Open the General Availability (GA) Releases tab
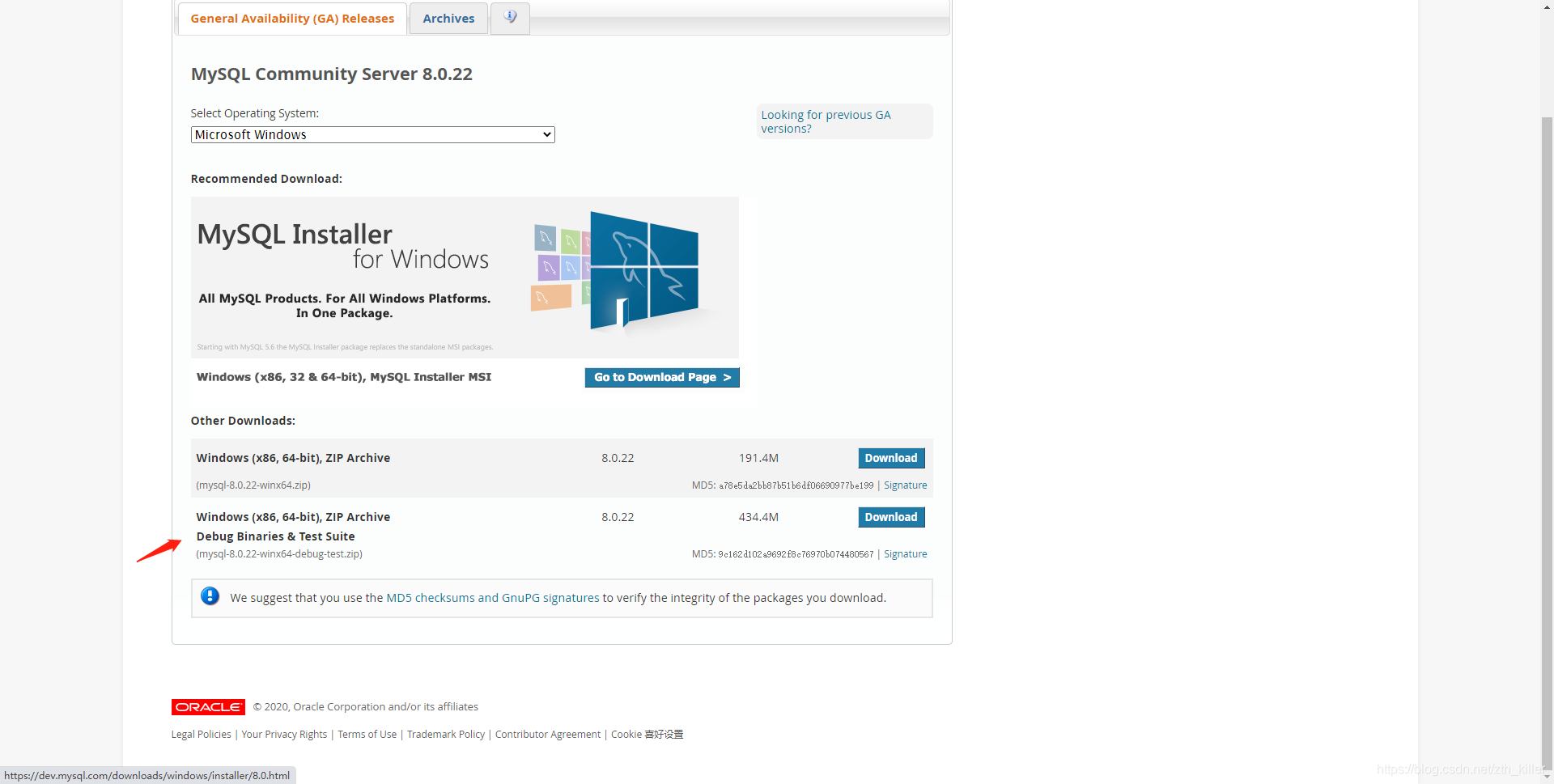 pyautogui.click(x=292, y=19)
